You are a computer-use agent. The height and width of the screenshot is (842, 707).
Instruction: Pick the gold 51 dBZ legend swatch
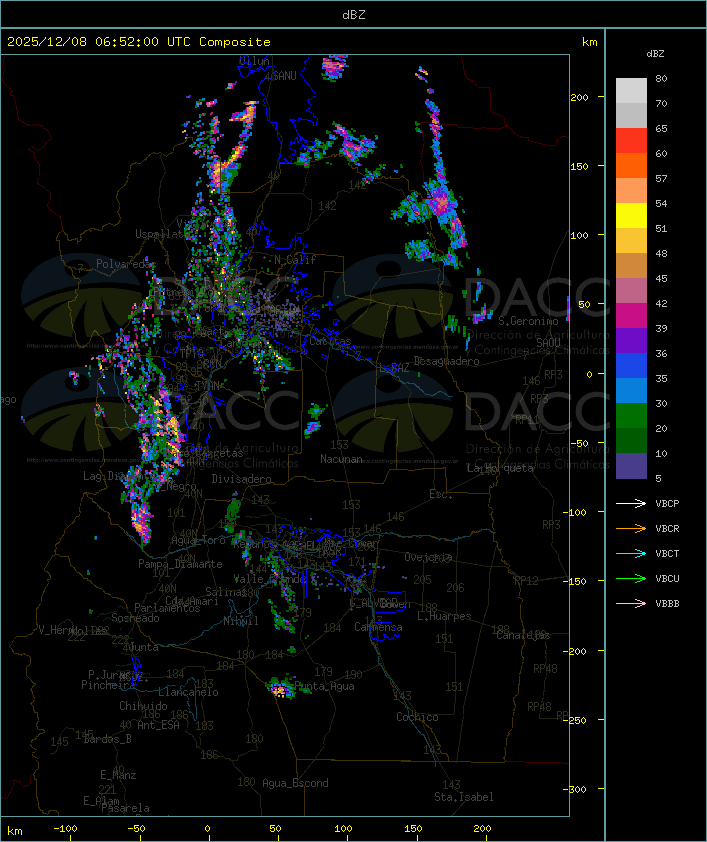coord(631,241)
